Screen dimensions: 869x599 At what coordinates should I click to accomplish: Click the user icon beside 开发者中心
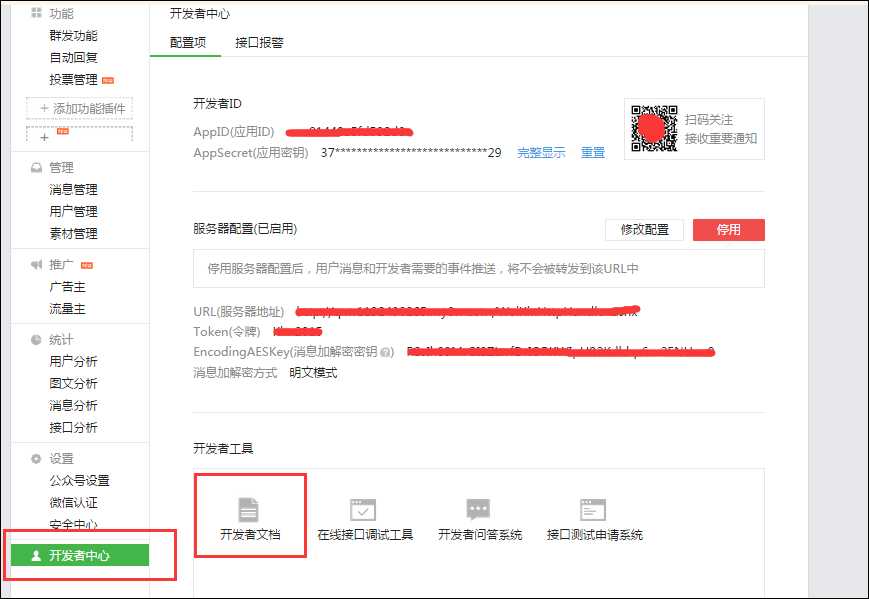[36, 555]
